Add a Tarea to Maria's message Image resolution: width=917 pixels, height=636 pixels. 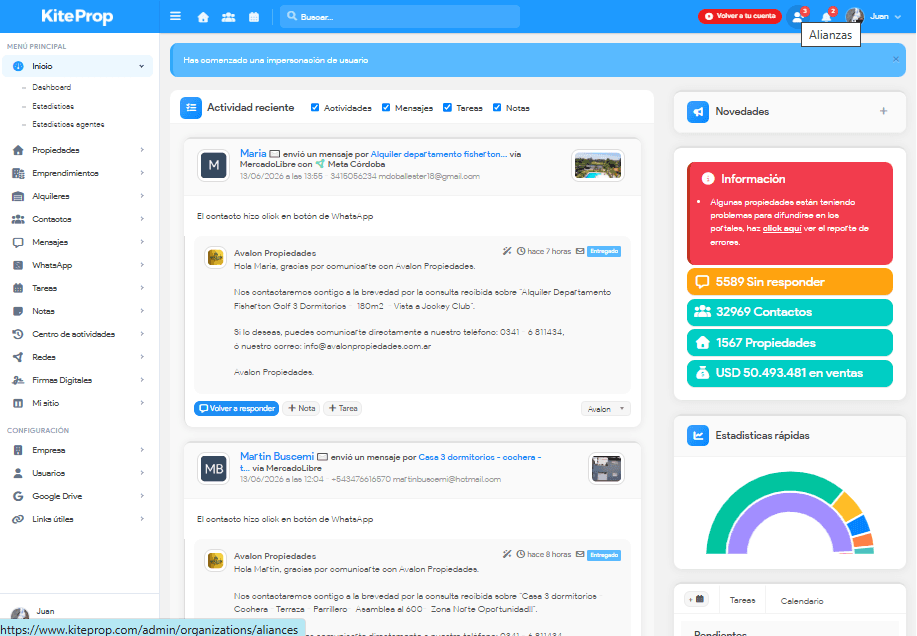tap(343, 409)
